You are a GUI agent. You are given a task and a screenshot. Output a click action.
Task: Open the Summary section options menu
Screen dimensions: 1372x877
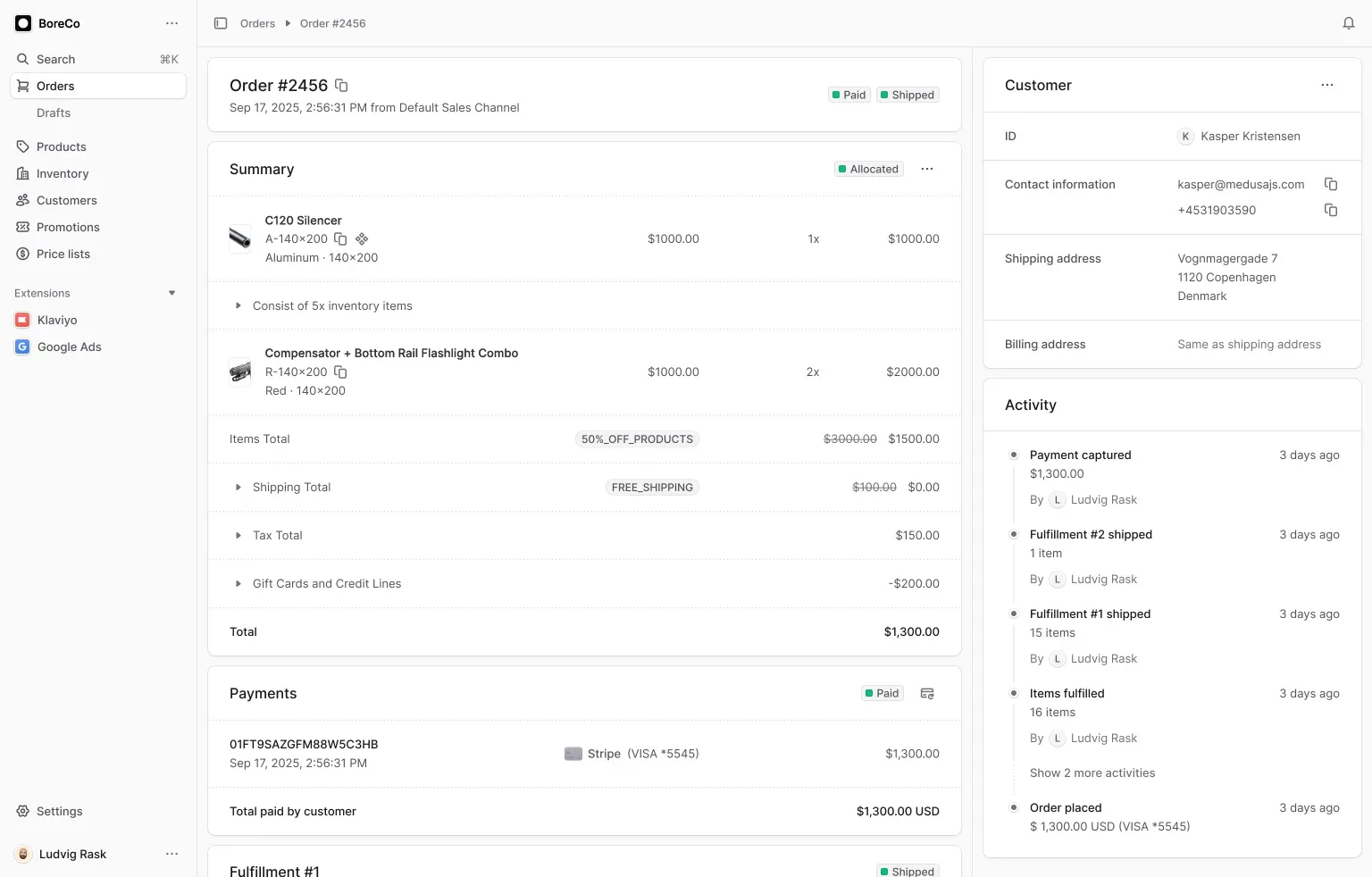[x=927, y=169]
